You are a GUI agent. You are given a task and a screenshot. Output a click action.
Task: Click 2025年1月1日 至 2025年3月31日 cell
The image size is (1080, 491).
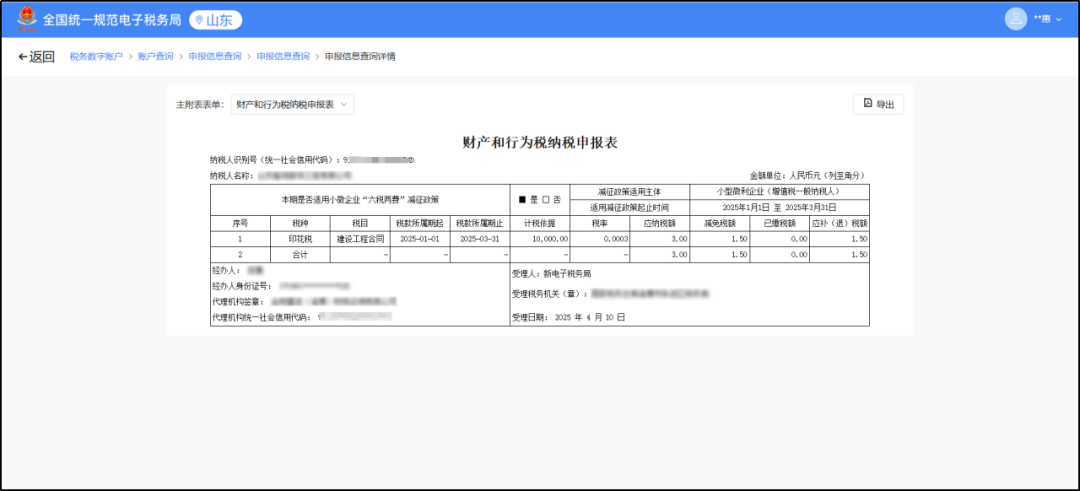point(780,207)
